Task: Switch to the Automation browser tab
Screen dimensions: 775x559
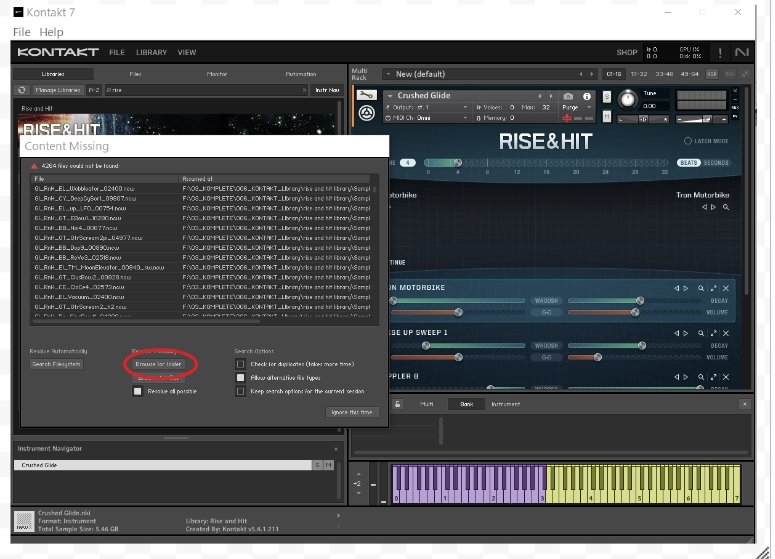Action: pyautogui.click(x=301, y=74)
